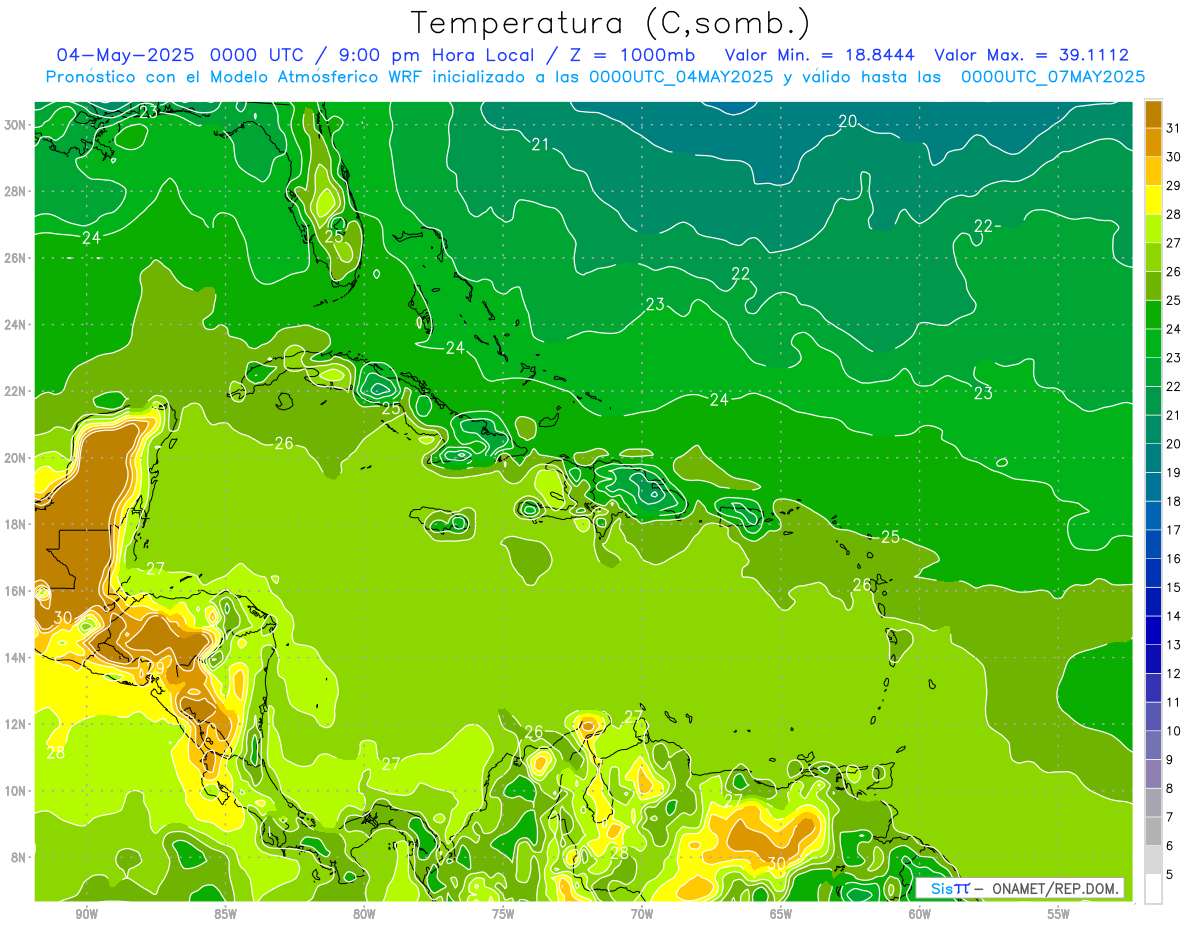Click the '85W' longitude axis label
Screen dimensions: 1200x927
(x=225, y=913)
